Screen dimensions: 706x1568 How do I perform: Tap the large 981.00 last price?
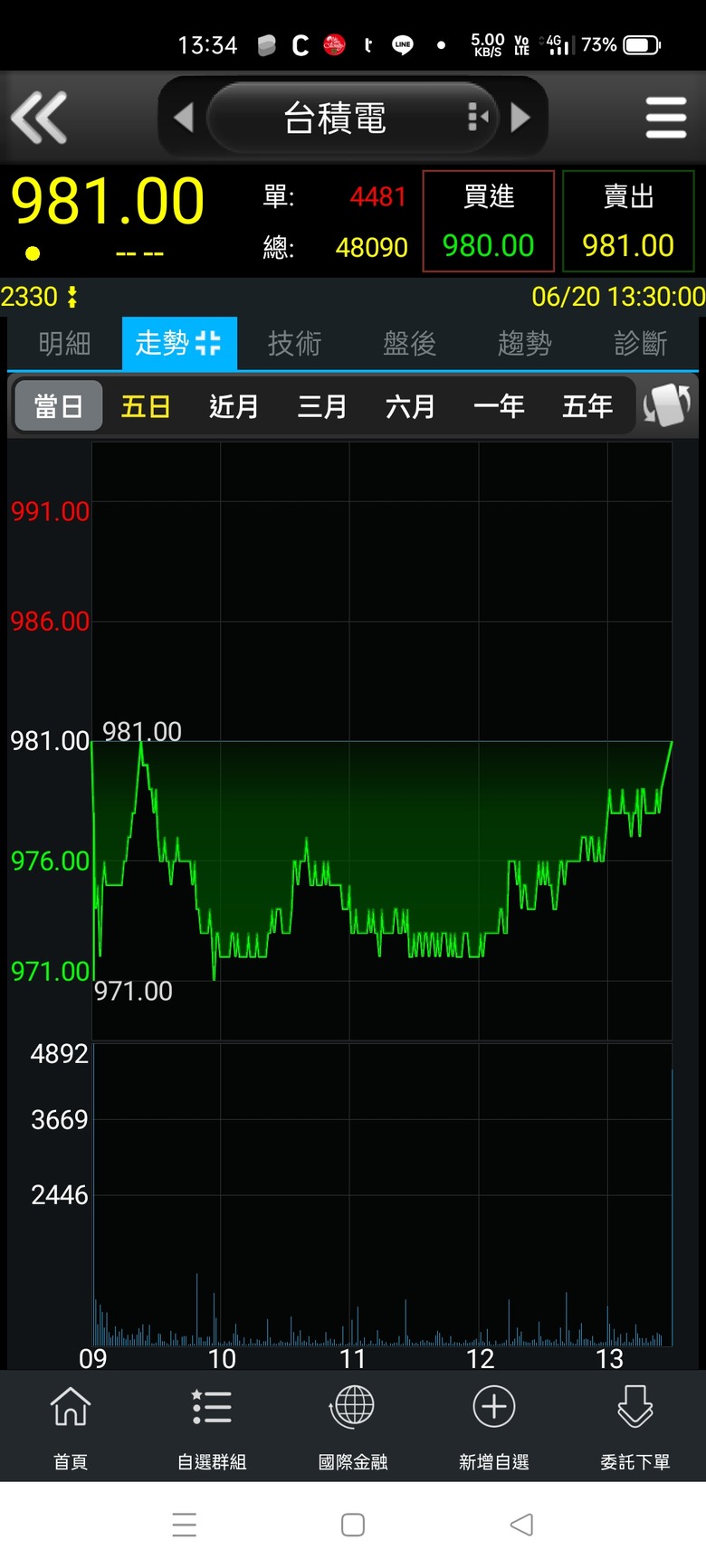coord(108,201)
